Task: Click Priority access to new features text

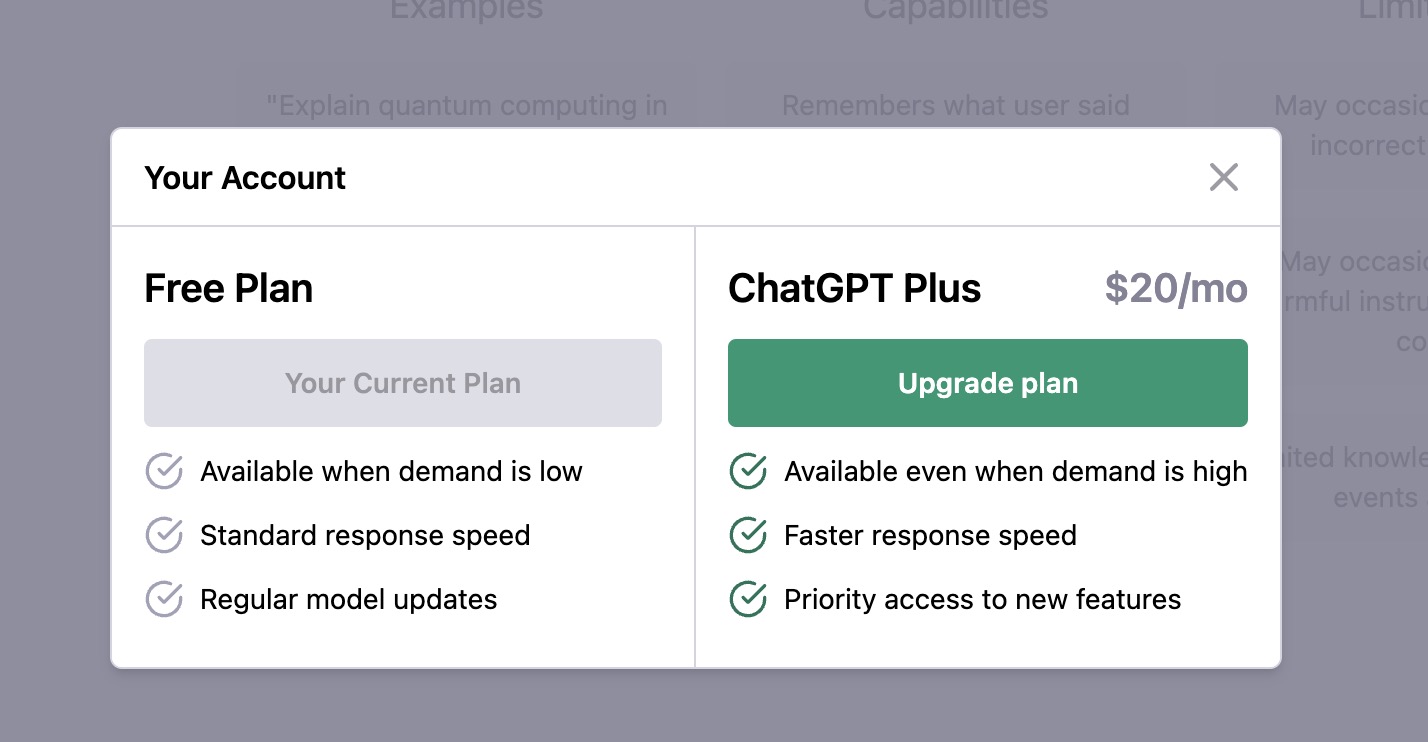Action: tap(982, 599)
